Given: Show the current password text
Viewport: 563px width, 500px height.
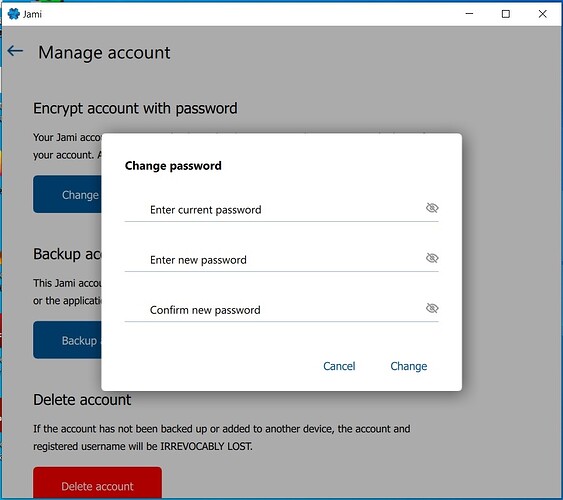Looking at the screenshot, I should click(x=432, y=208).
